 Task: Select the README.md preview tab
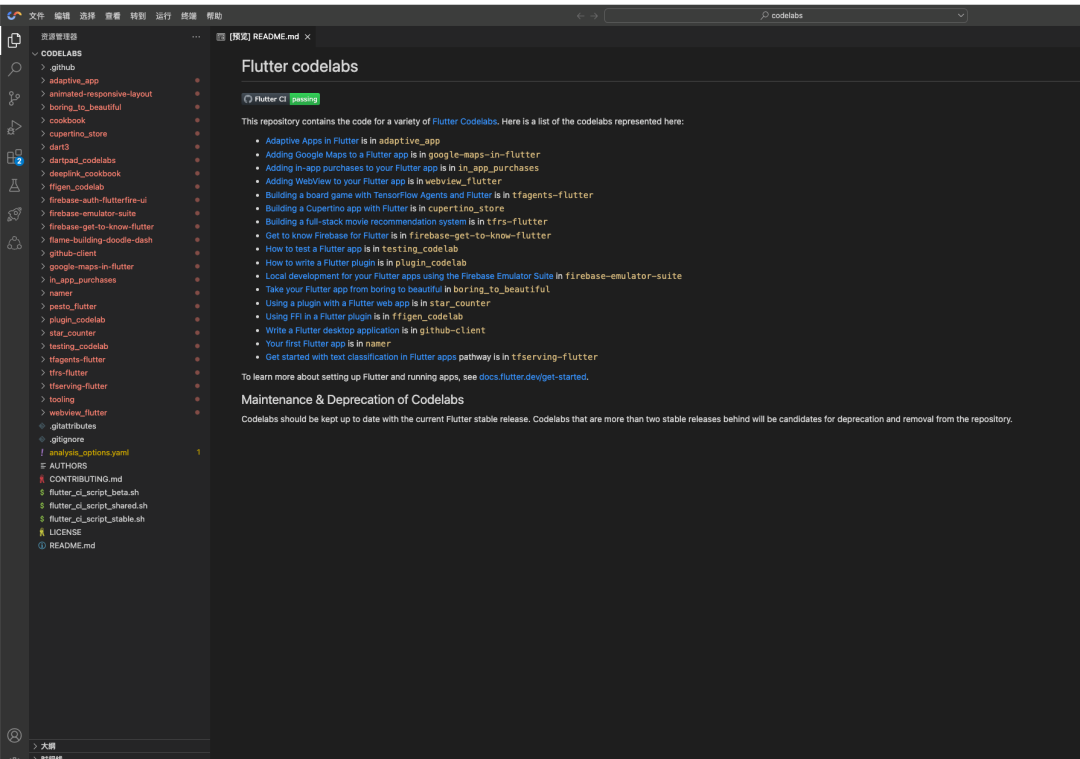[264, 37]
